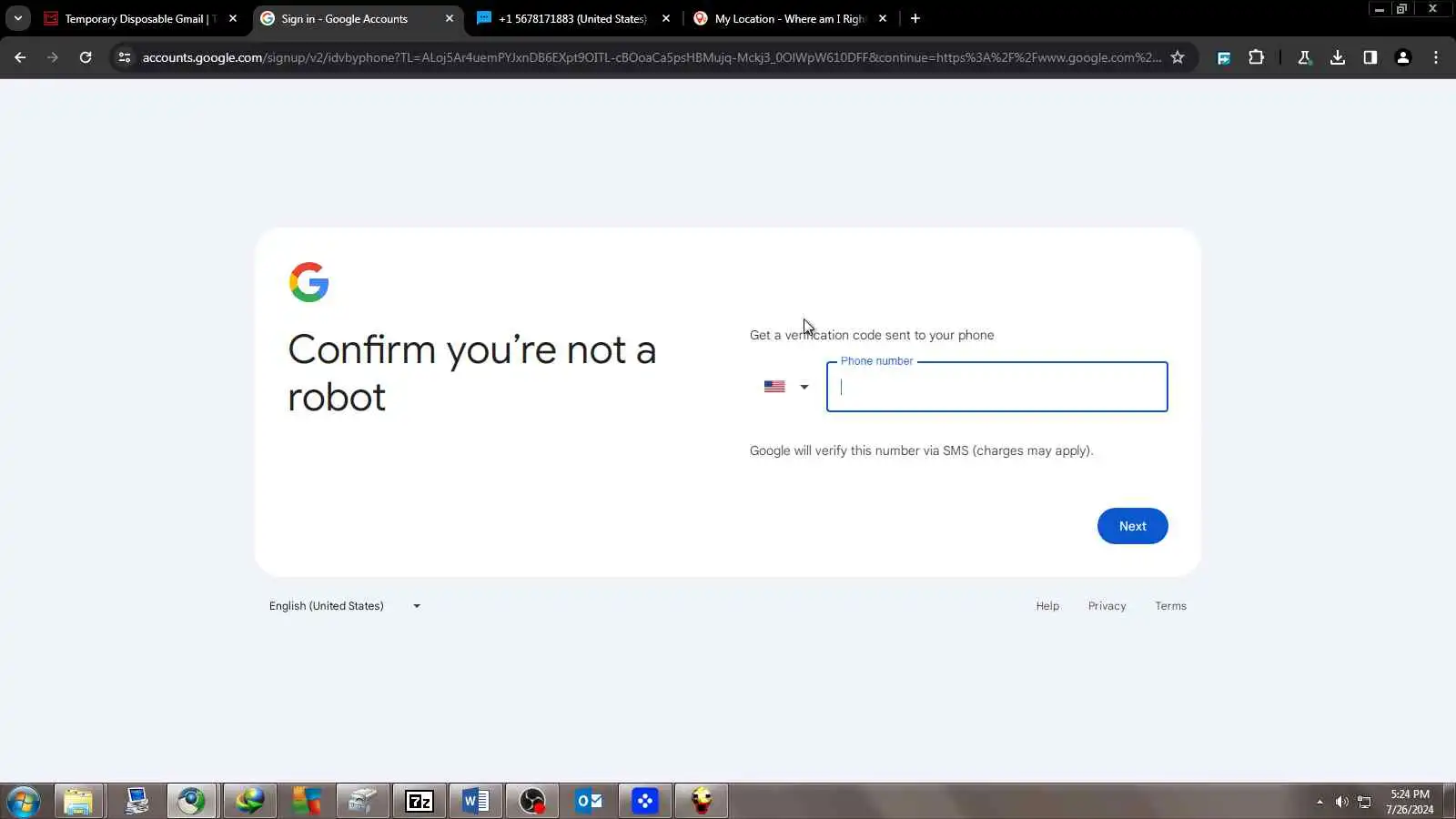Open site information icon in address bar
The image size is (1456, 819).
click(x=125, y=57)
